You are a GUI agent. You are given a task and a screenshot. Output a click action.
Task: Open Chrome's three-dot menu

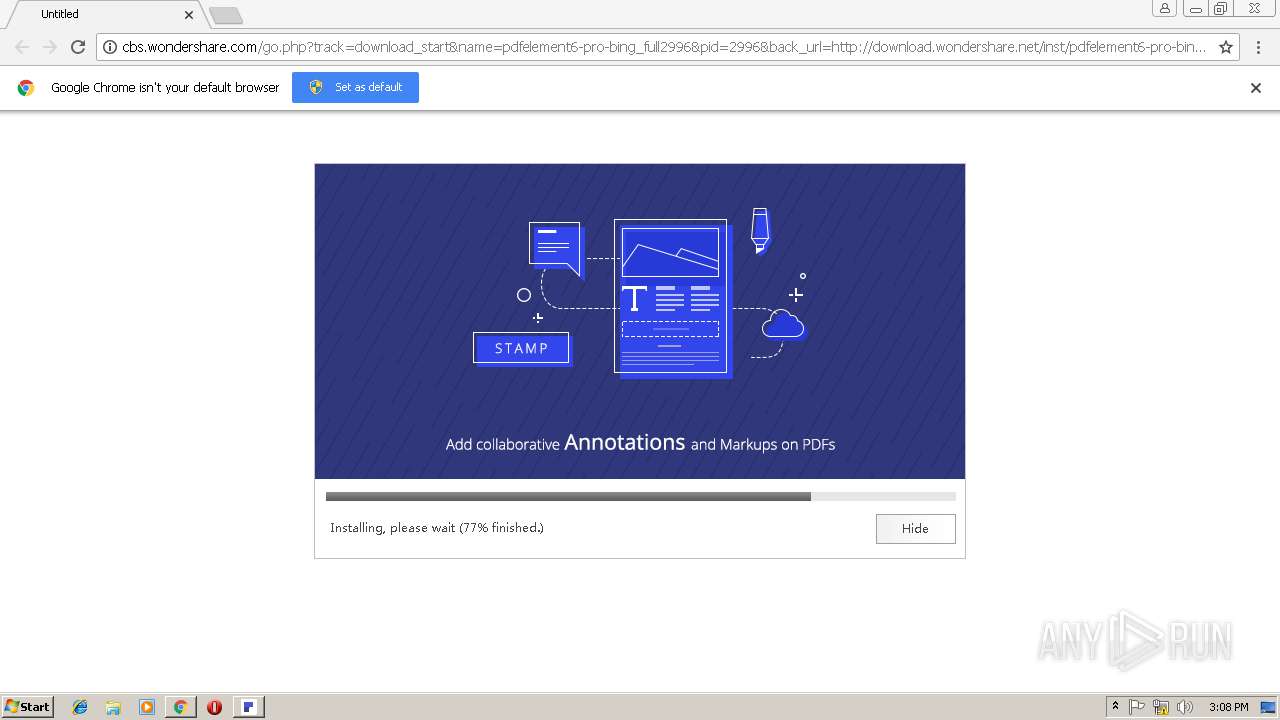tap(1258, 47)
